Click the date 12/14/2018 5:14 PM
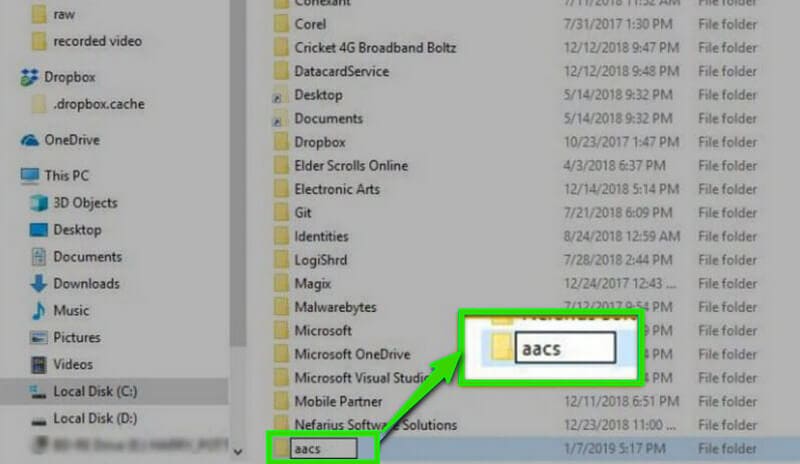This screenshot has height=464, width=800. click(621, 189)
